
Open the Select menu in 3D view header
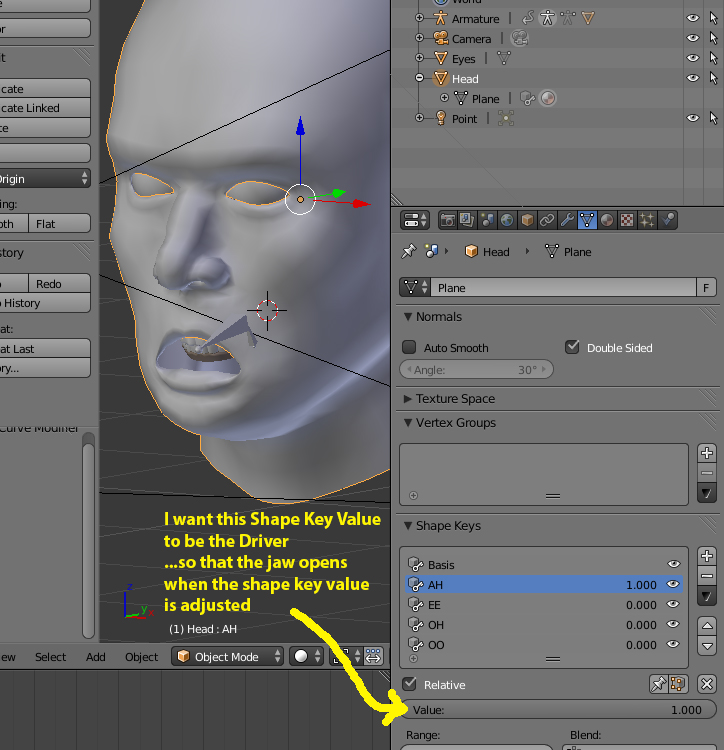click(x=50, y=657)
